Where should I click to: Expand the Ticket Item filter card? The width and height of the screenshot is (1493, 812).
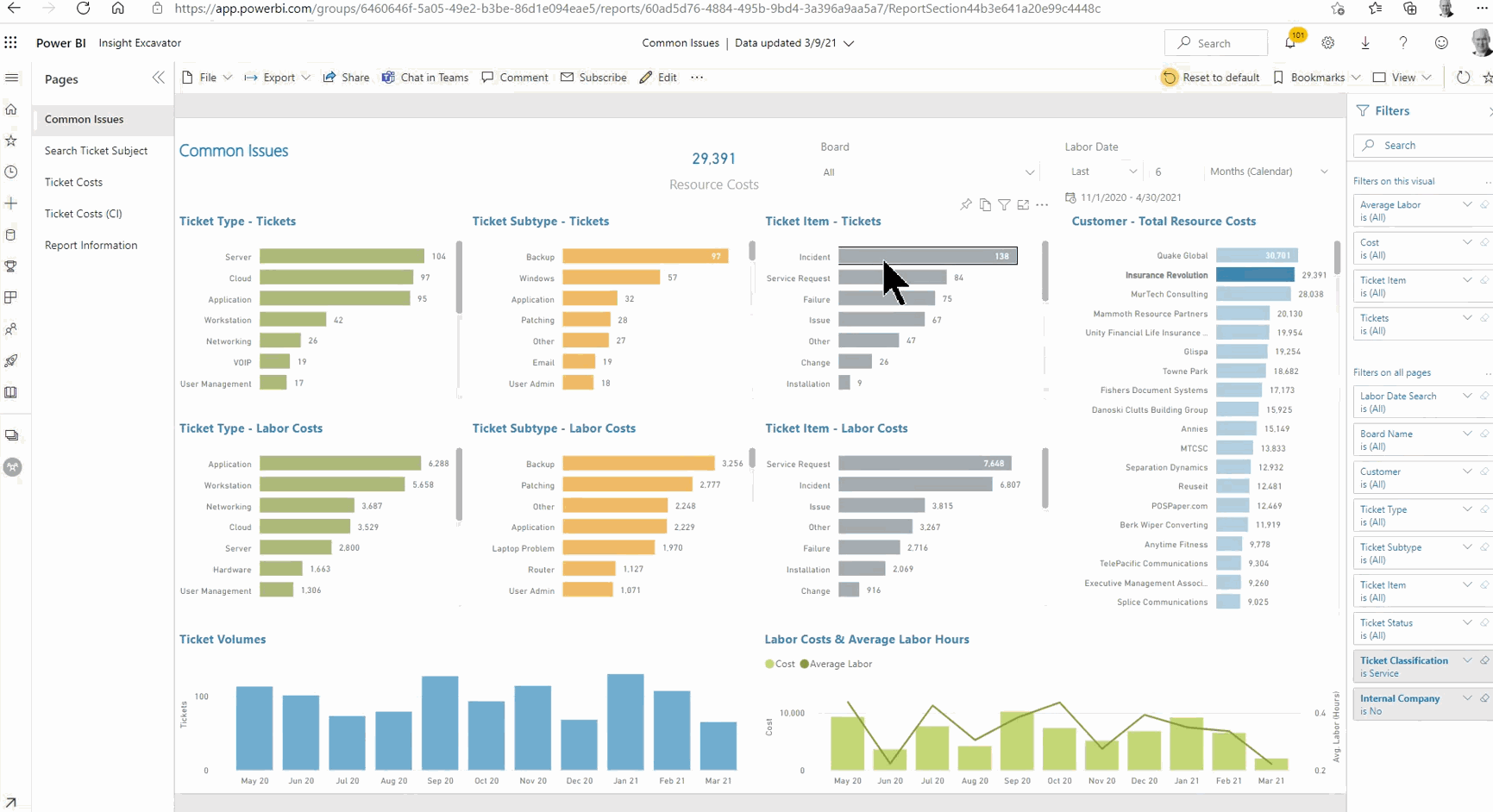point(1467,280)
